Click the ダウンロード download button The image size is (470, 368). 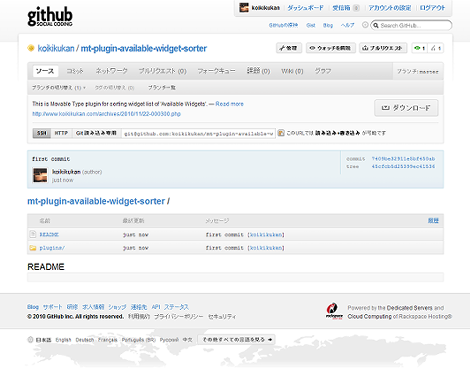[x=406, y=108]
